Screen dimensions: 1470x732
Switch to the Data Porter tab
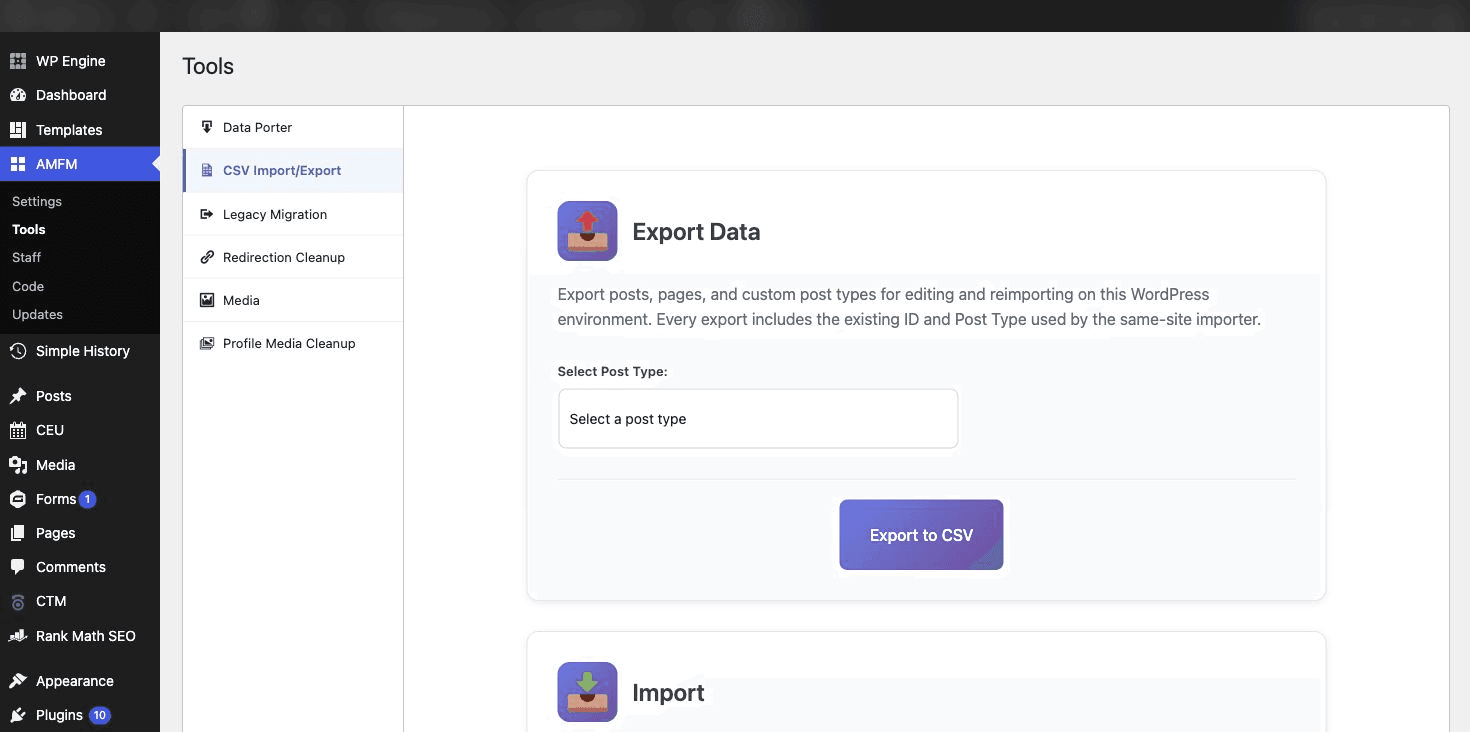click(x=293, y=127)
